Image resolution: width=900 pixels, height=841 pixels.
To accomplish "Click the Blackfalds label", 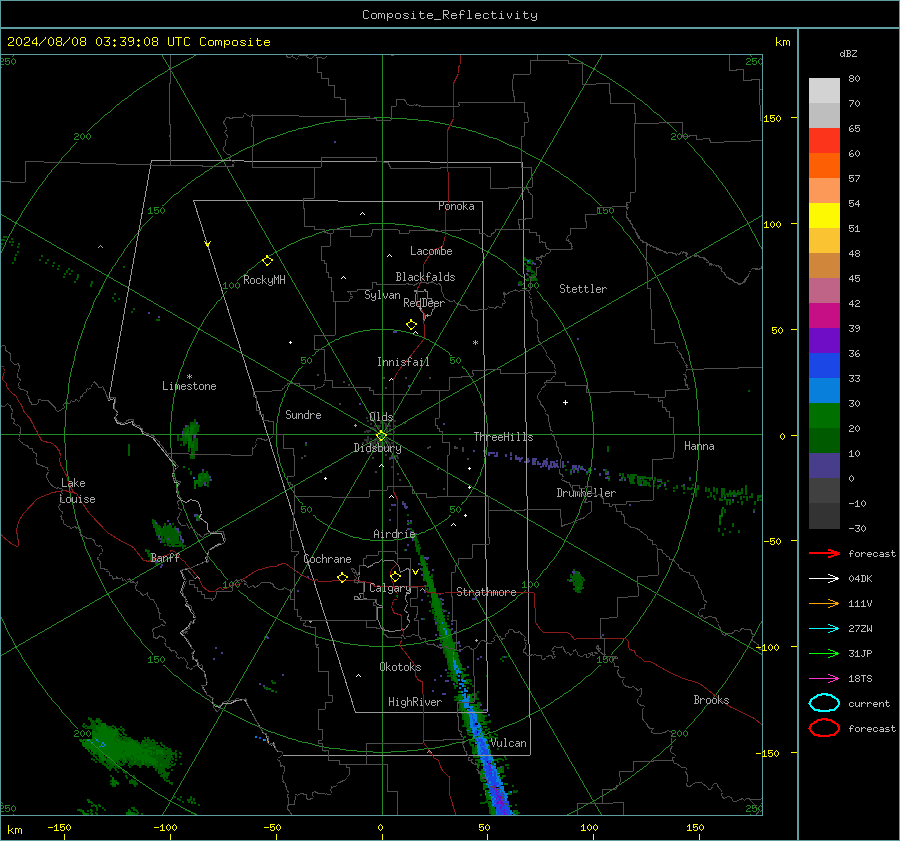I will coord(425,277).
